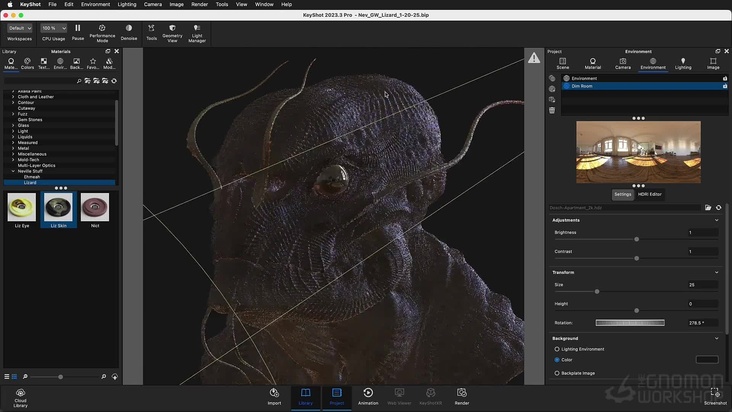Open the Render dialog from the bottom bar
The image size is (732, 412).
[x=462, y=397]
